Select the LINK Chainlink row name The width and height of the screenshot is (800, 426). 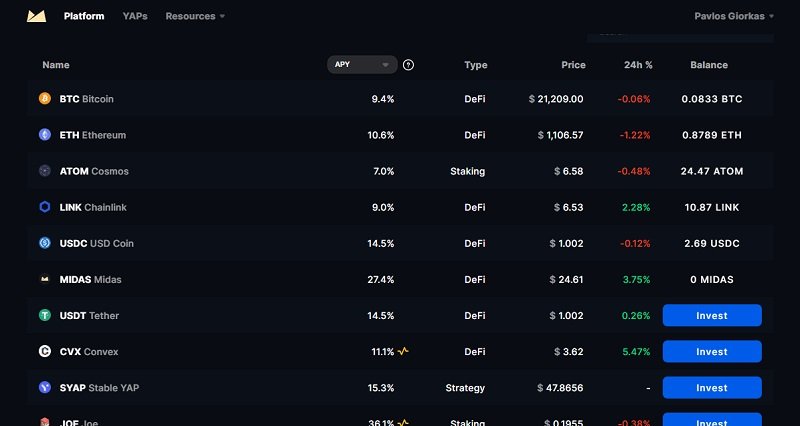93,208
